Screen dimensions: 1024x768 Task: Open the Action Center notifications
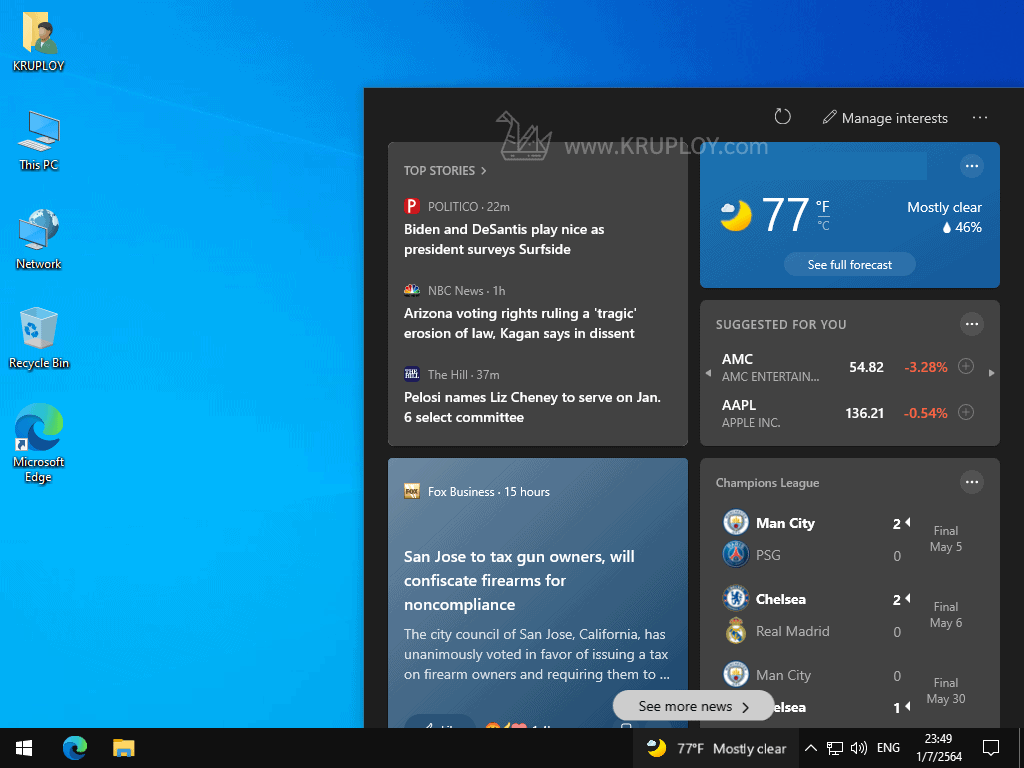coord(991,748)
